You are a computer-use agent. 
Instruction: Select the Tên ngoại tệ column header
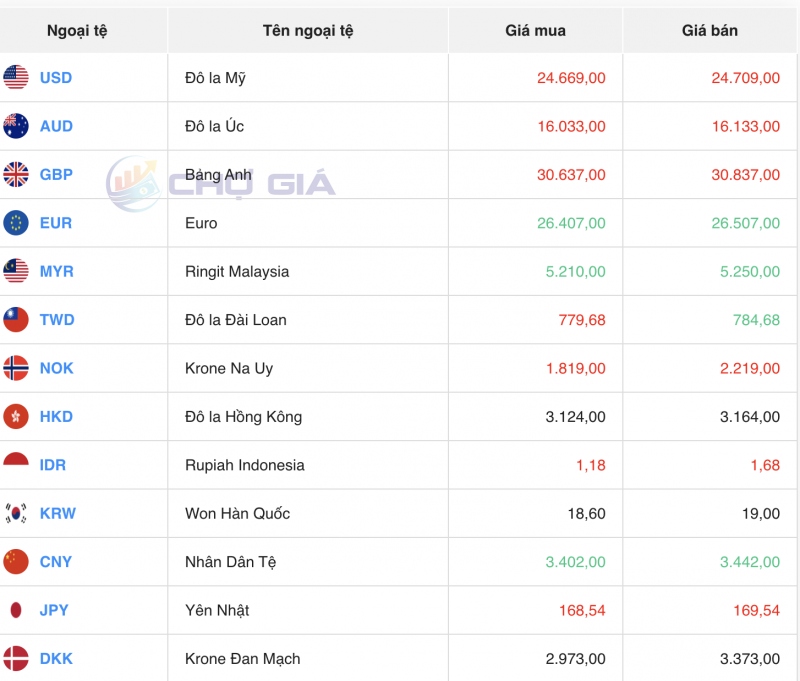pos(308,30)
